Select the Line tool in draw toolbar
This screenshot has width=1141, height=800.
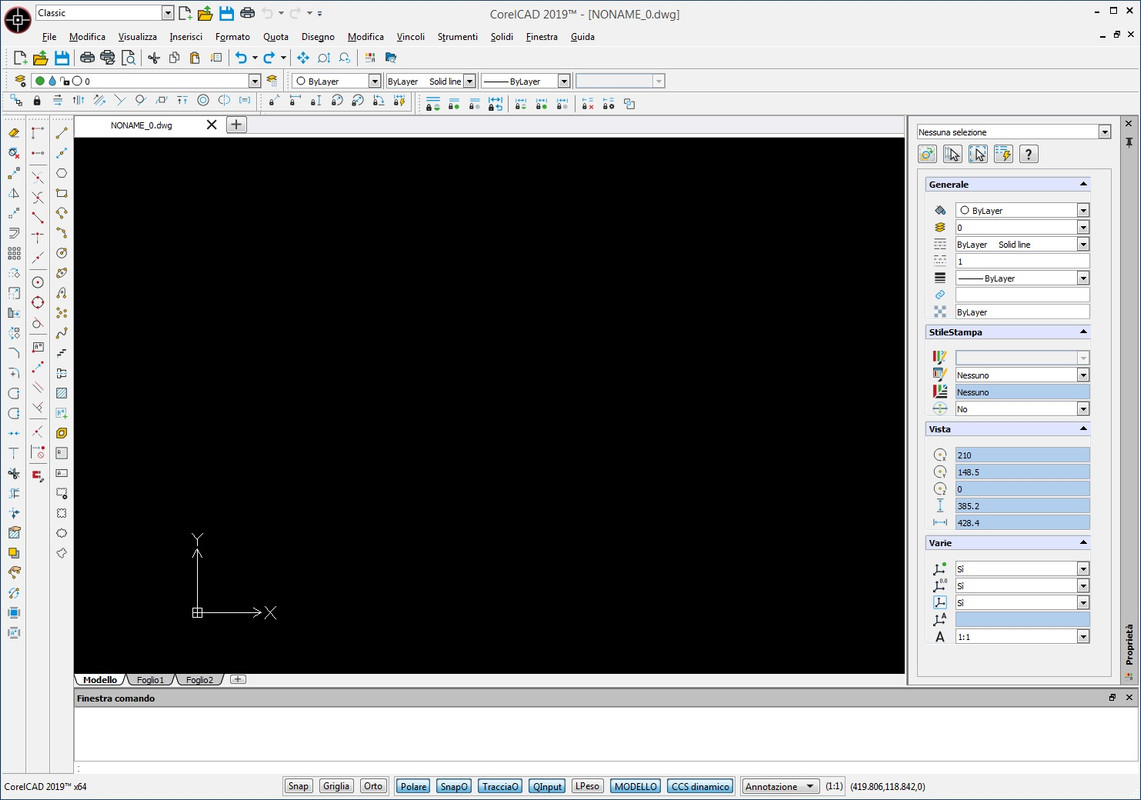(62, 132)
